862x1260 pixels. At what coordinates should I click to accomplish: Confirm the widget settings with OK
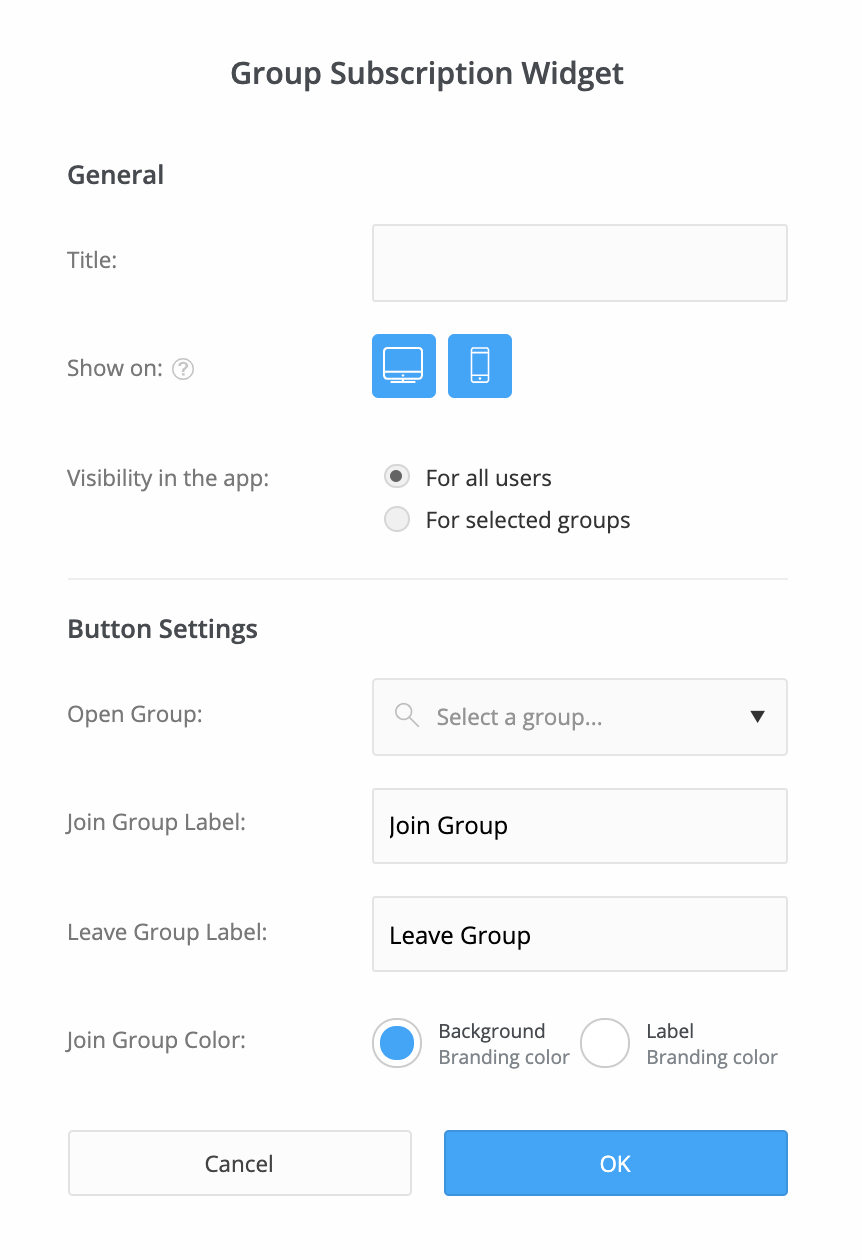tap(616, 1163)
